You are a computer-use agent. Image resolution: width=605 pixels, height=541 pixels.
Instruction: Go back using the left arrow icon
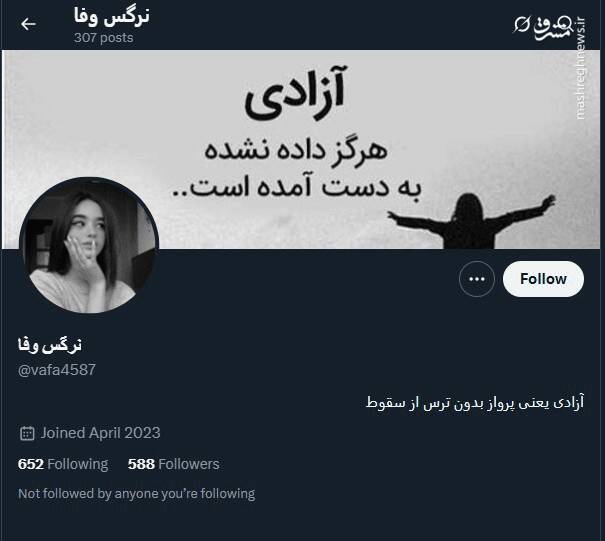pos(28,24)
